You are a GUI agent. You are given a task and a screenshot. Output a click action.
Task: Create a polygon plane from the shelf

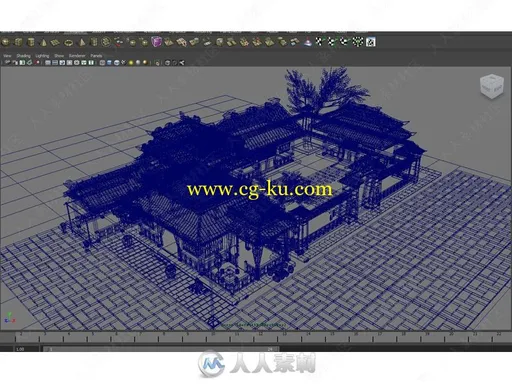coord(55,43)
